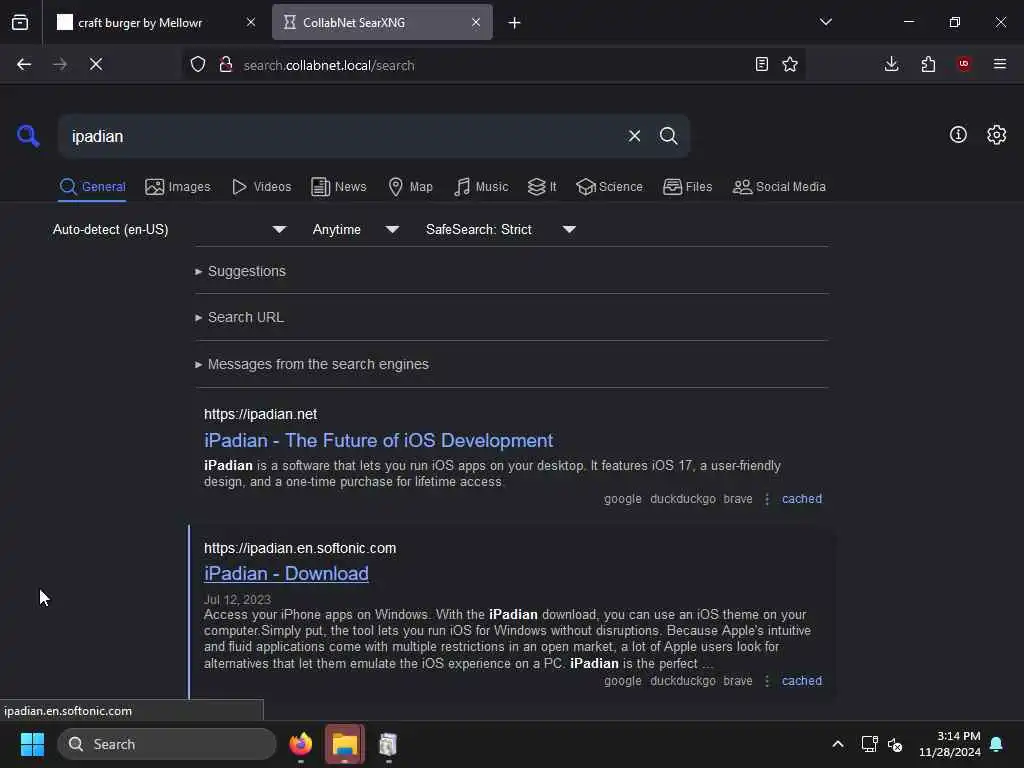Click the https://ipadian.net URL text
1024x768 pixels.
click(260, 414)
